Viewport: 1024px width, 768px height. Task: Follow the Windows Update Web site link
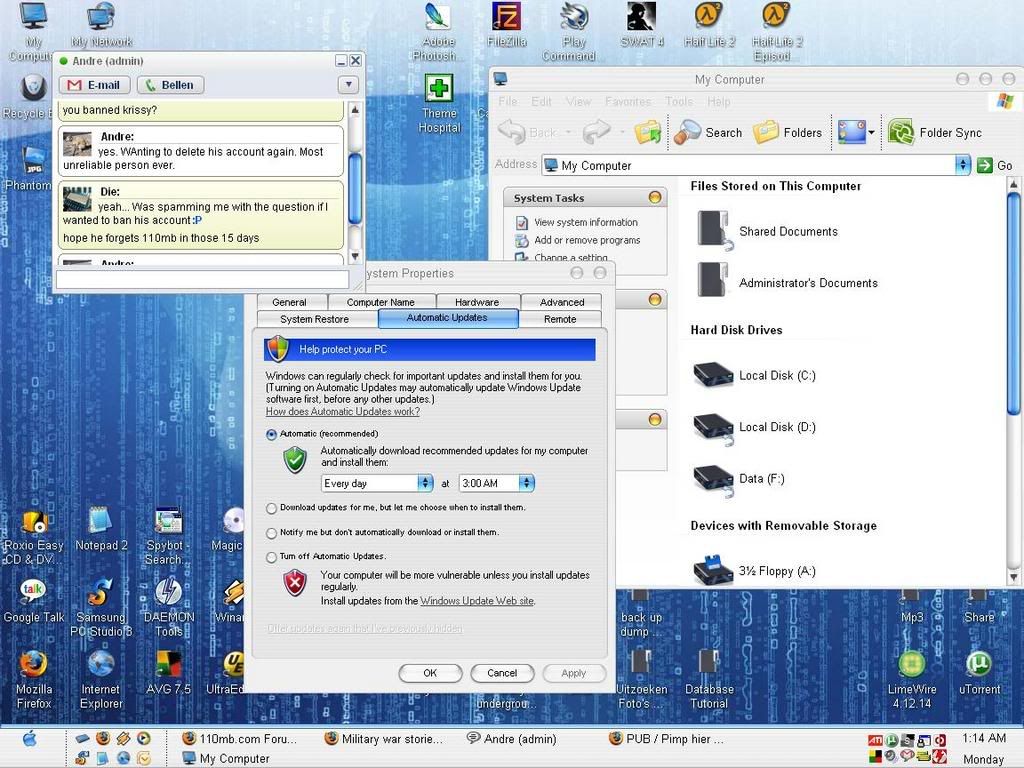pos(477,601)
